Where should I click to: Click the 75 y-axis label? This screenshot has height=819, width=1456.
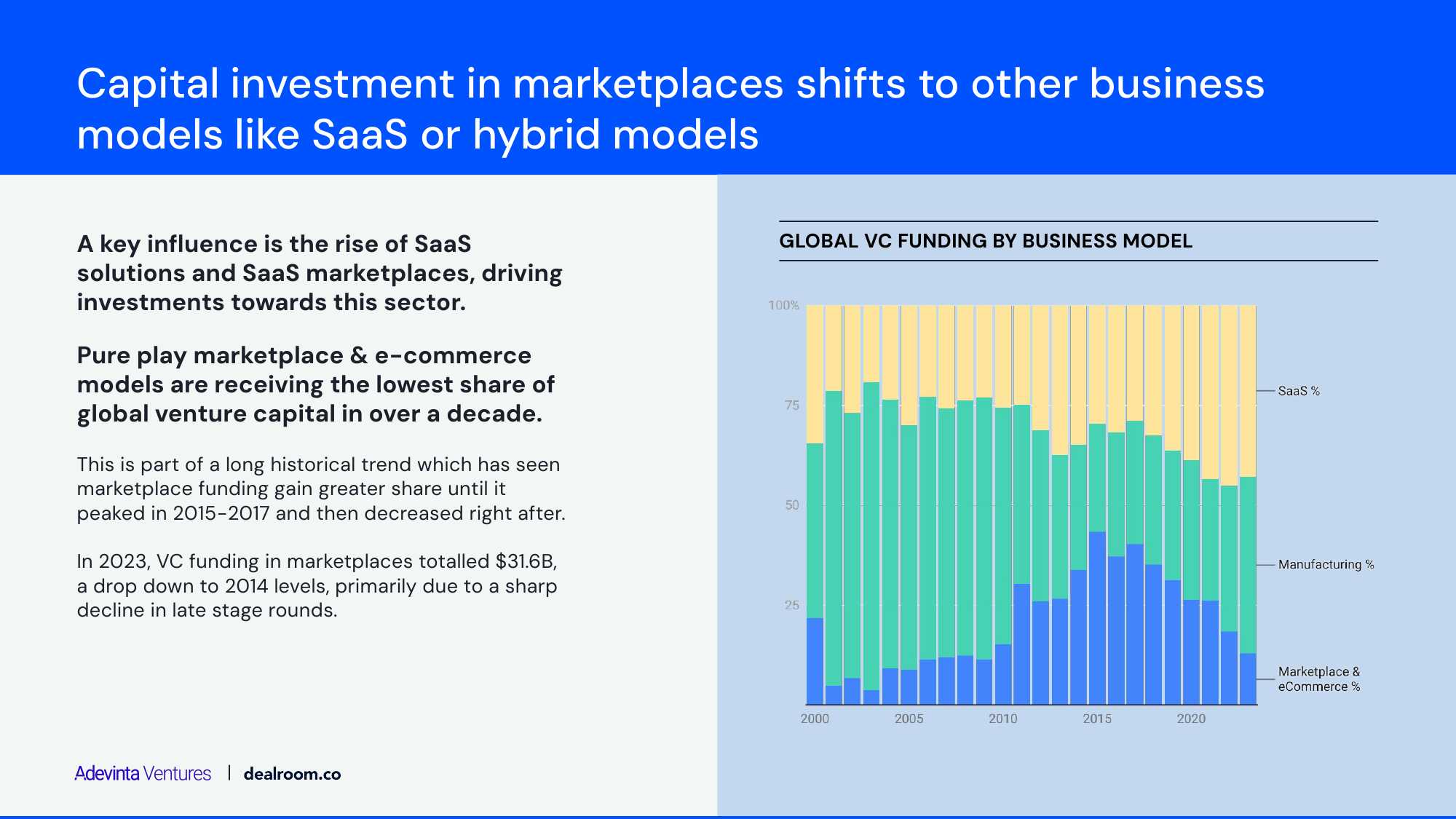coord(791,405)
